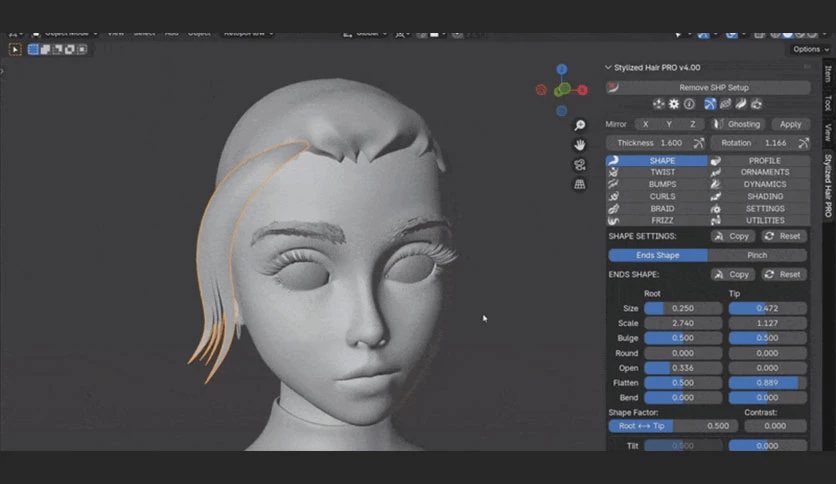This screenshot has width=836, height=484.
Task: Open the TWIST category
Action: coord(657,172)
